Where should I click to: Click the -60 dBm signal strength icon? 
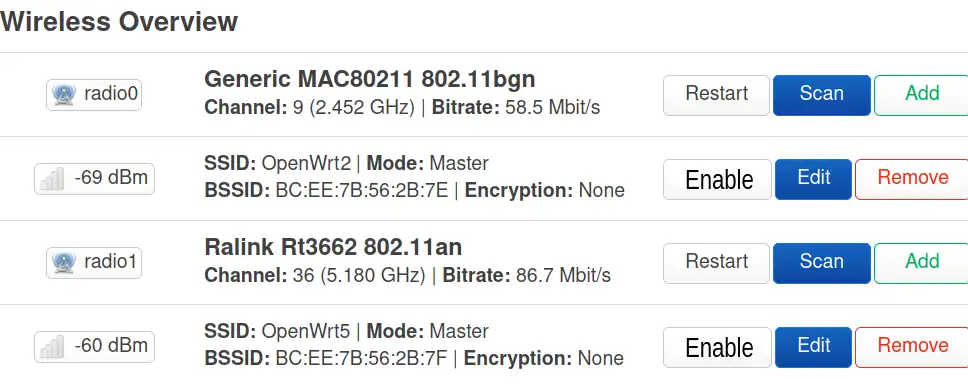tap(51, 347)
